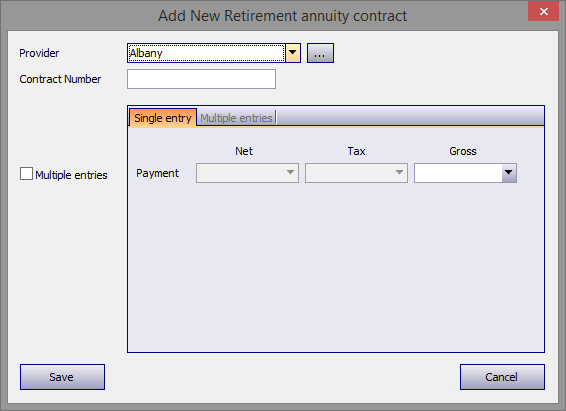Click the Albany provider text field
Image resolution: width=566 pixels, height=411 pixels.
click(x=206, y=53)
